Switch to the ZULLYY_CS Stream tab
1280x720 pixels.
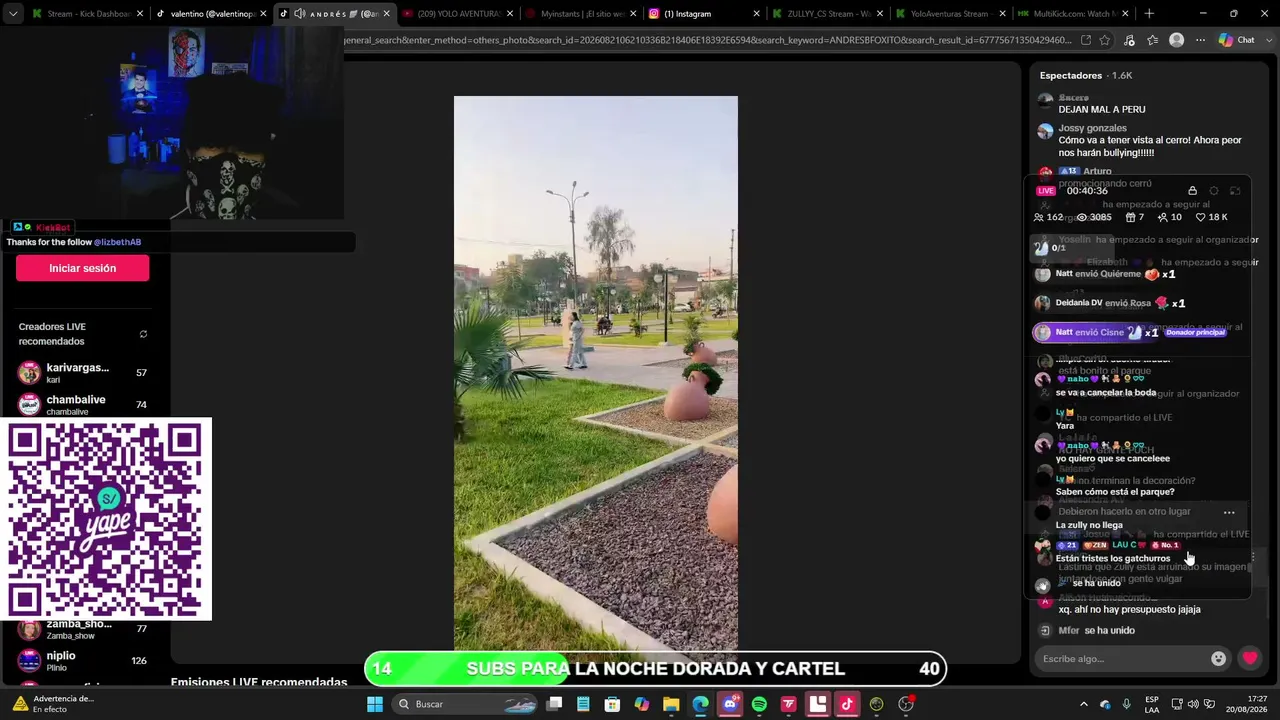pyautogui.click(x=825, y=14)
